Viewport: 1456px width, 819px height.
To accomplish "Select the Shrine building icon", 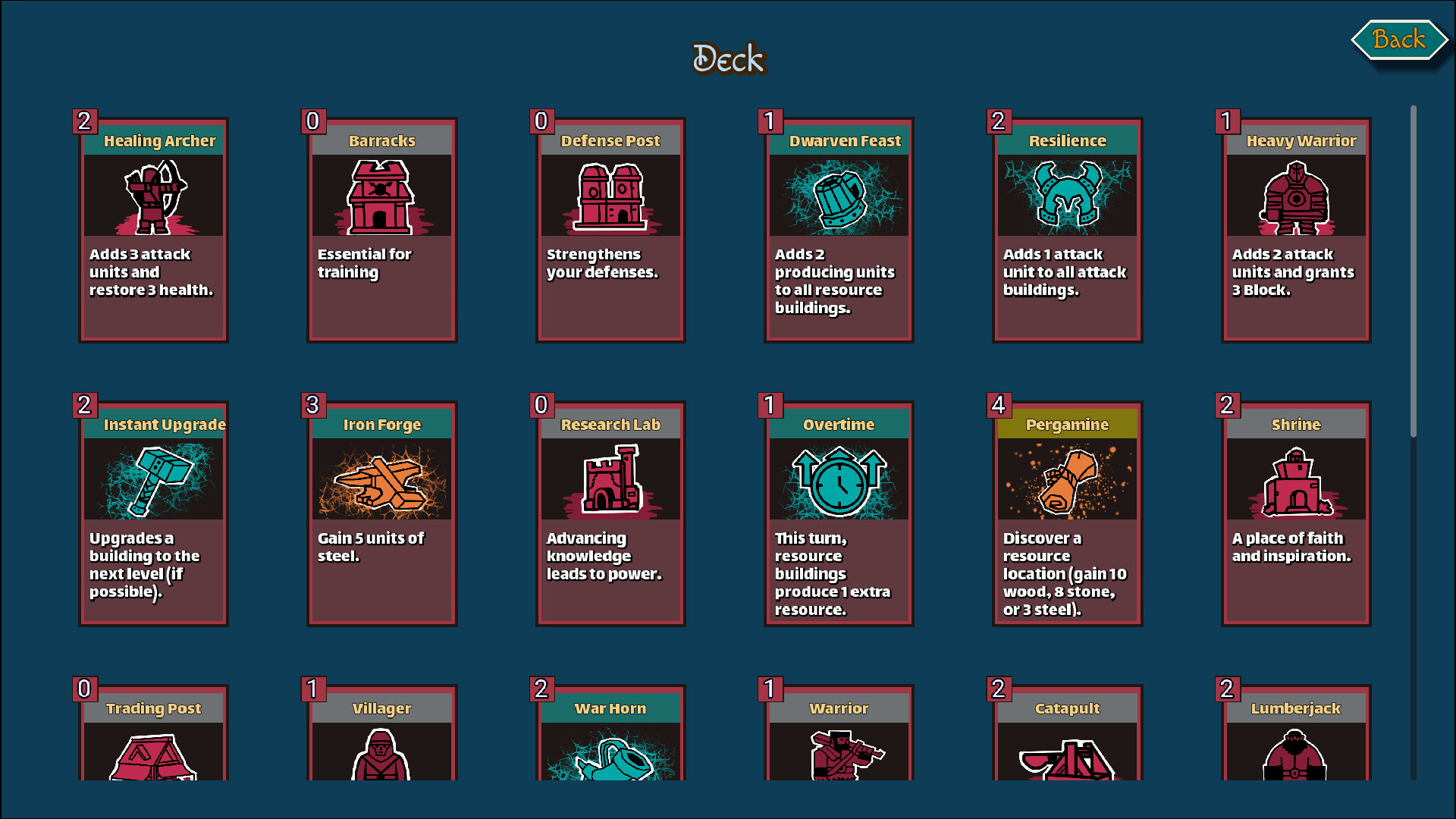I will (1296, 482).
